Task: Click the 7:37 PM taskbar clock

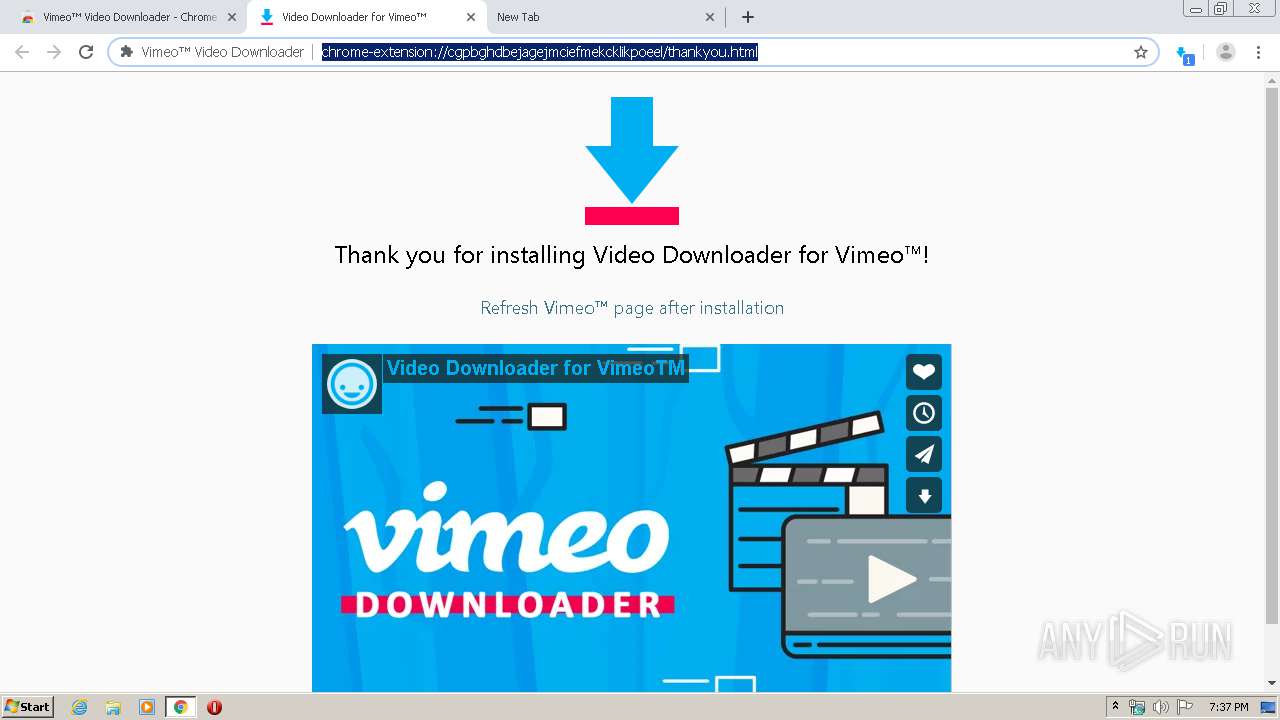Action: coord(1228,707)
